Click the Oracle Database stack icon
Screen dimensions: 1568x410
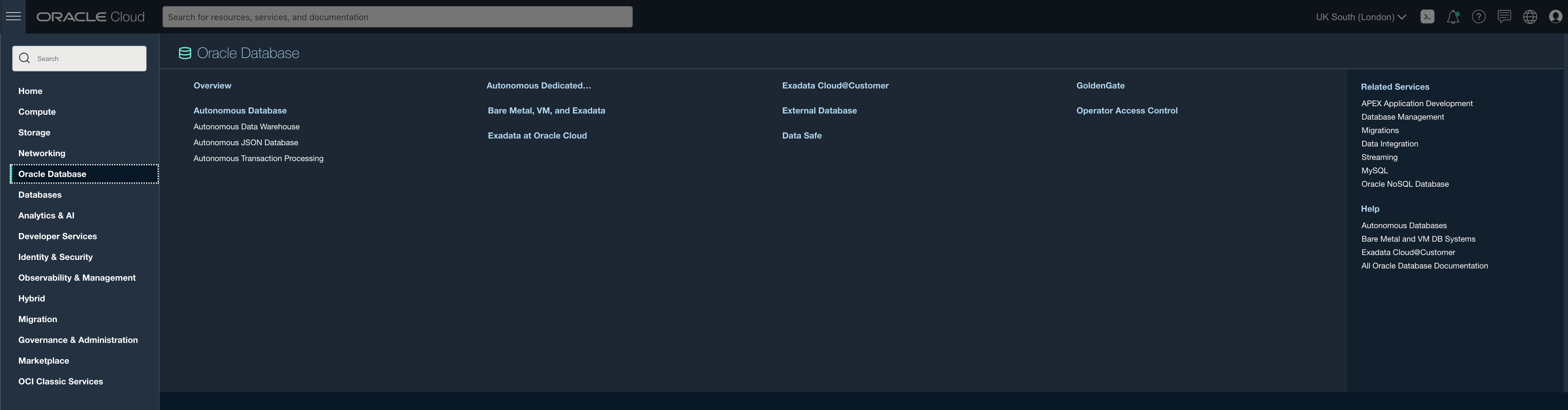[184, 53]
